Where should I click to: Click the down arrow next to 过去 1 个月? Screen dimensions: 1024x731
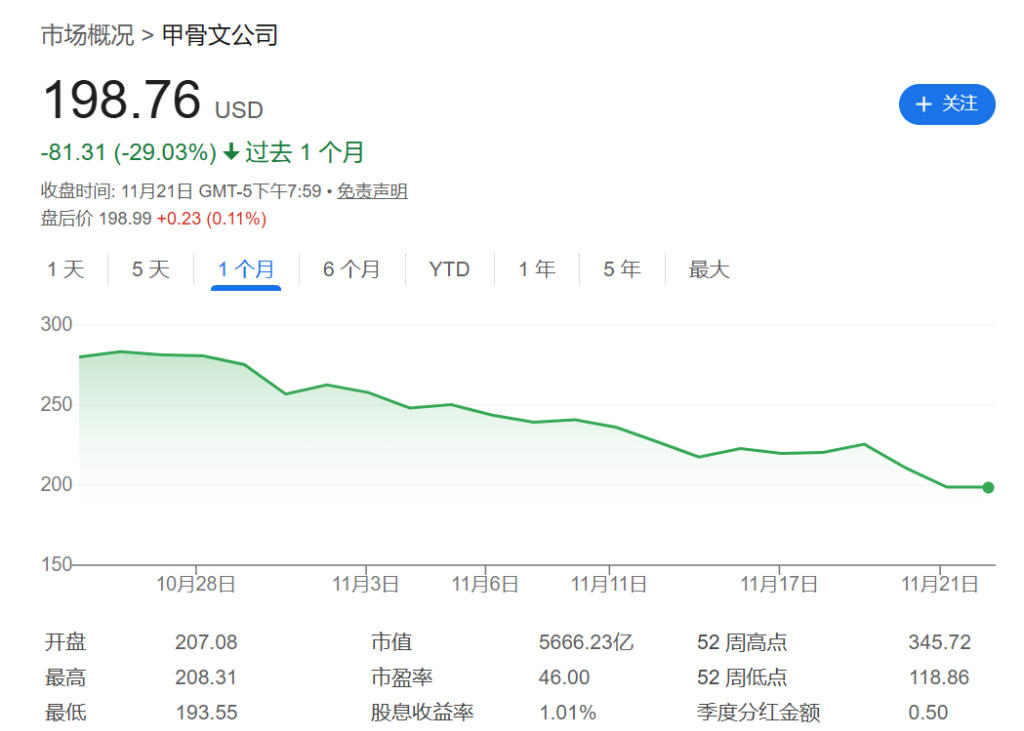click(x=231, y=152)
